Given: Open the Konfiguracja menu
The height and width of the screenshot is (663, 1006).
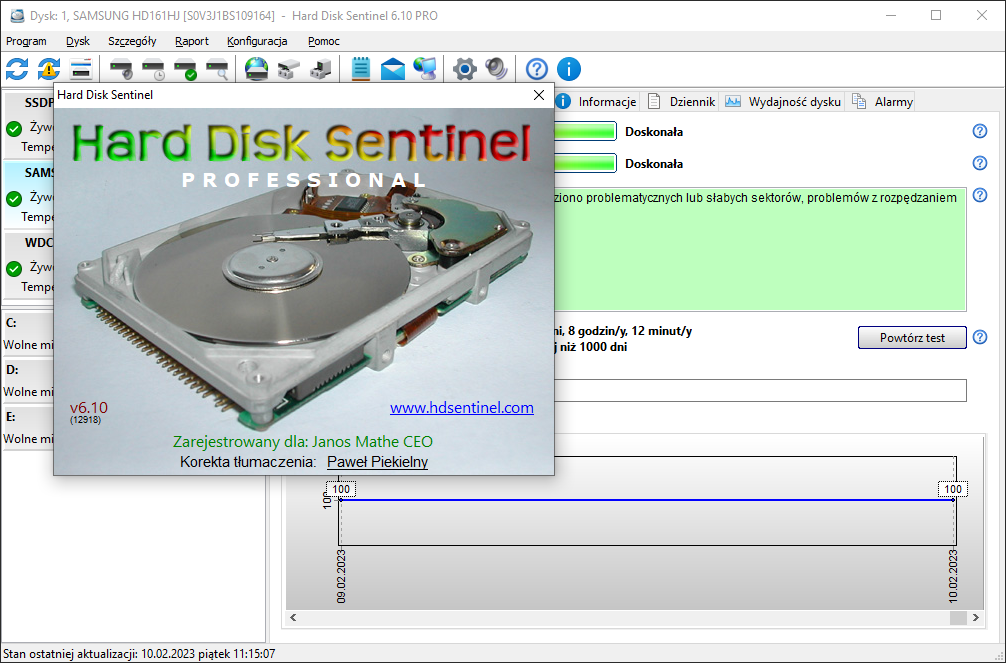Looking at the screenshot, I should (x=257, y=41).
